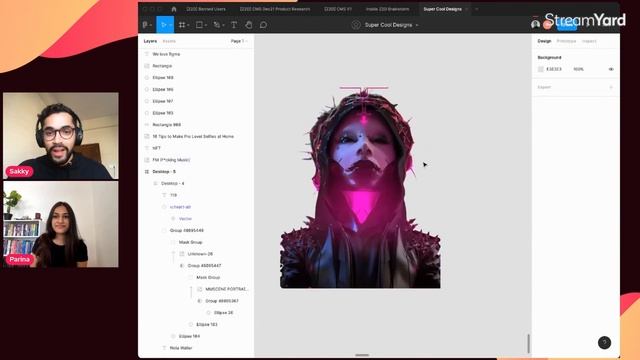Open the Pen tool dropdown arrow
Viewport: 640px width, 360px height.
click(x=223, y=25)
